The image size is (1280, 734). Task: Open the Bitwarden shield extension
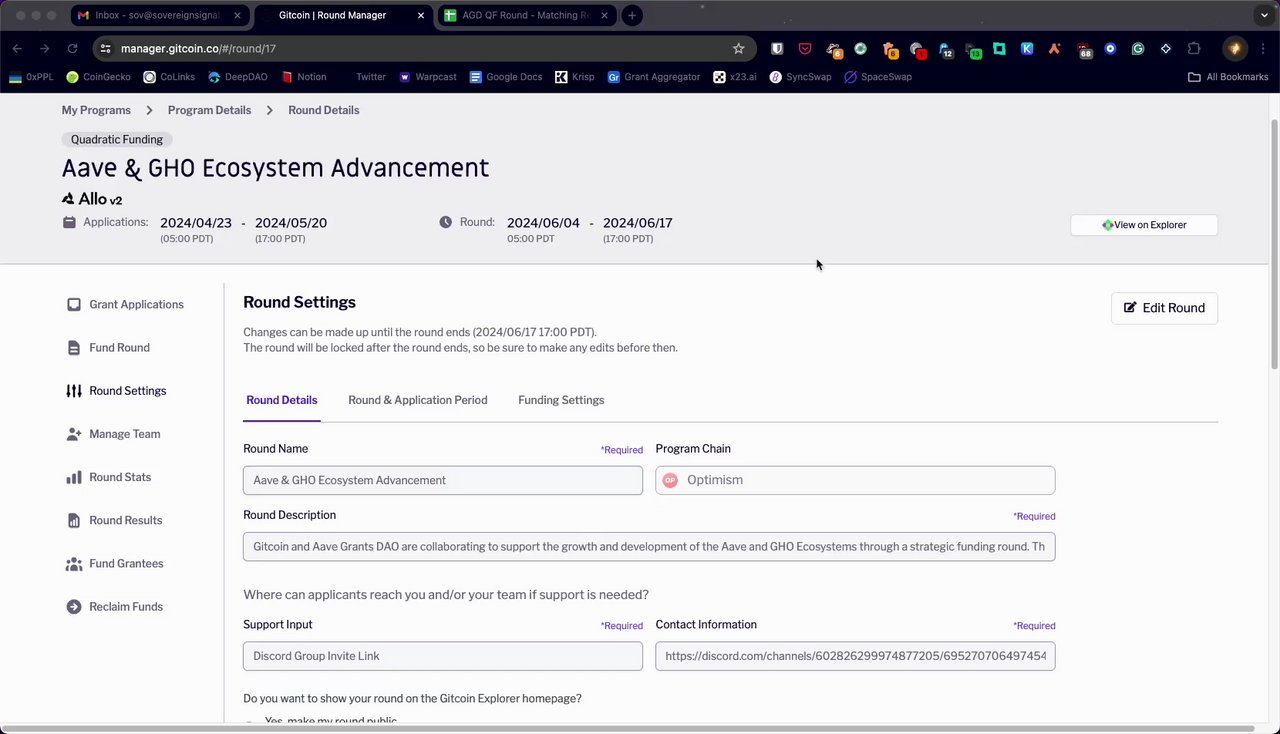point(777,48)
